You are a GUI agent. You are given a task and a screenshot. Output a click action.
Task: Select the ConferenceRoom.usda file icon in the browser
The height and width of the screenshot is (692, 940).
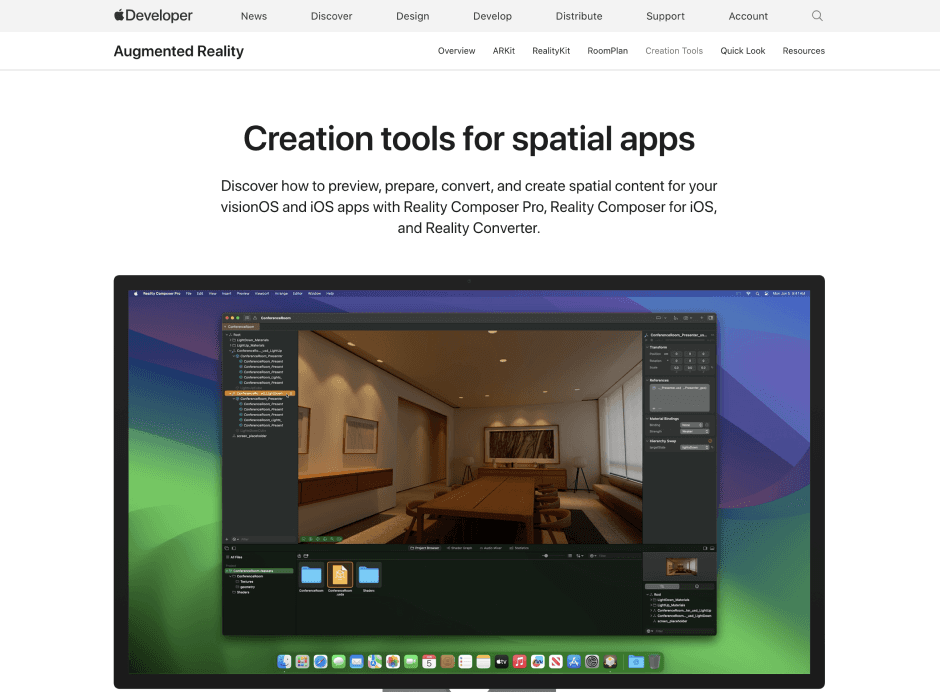pos(340,574)
